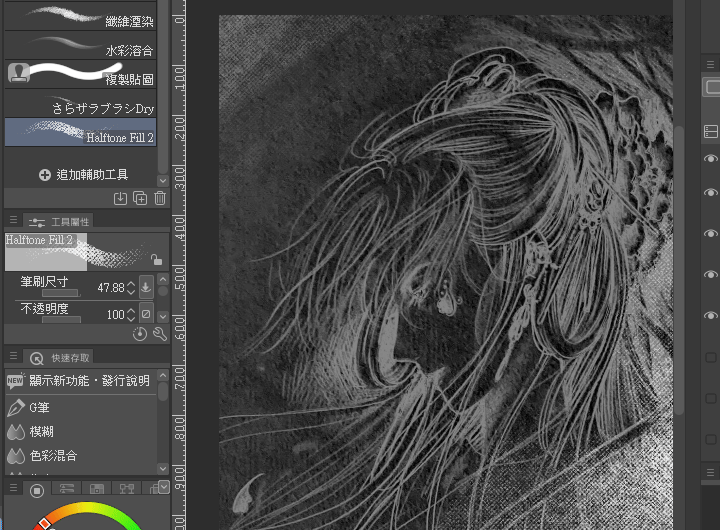Click the orange hue marker on the color wheel
This screenshot has width=720, height=530.
pos(44,523)
